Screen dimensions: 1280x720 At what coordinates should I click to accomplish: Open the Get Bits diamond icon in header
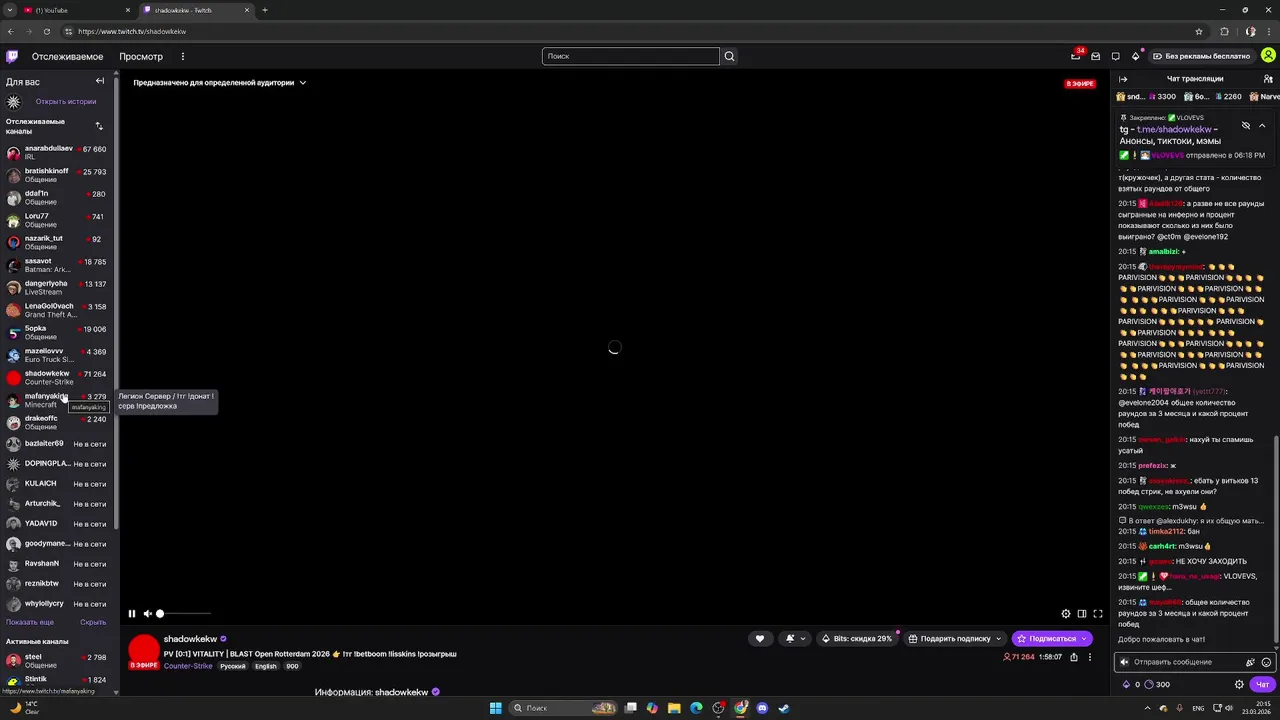point(1135,56)
